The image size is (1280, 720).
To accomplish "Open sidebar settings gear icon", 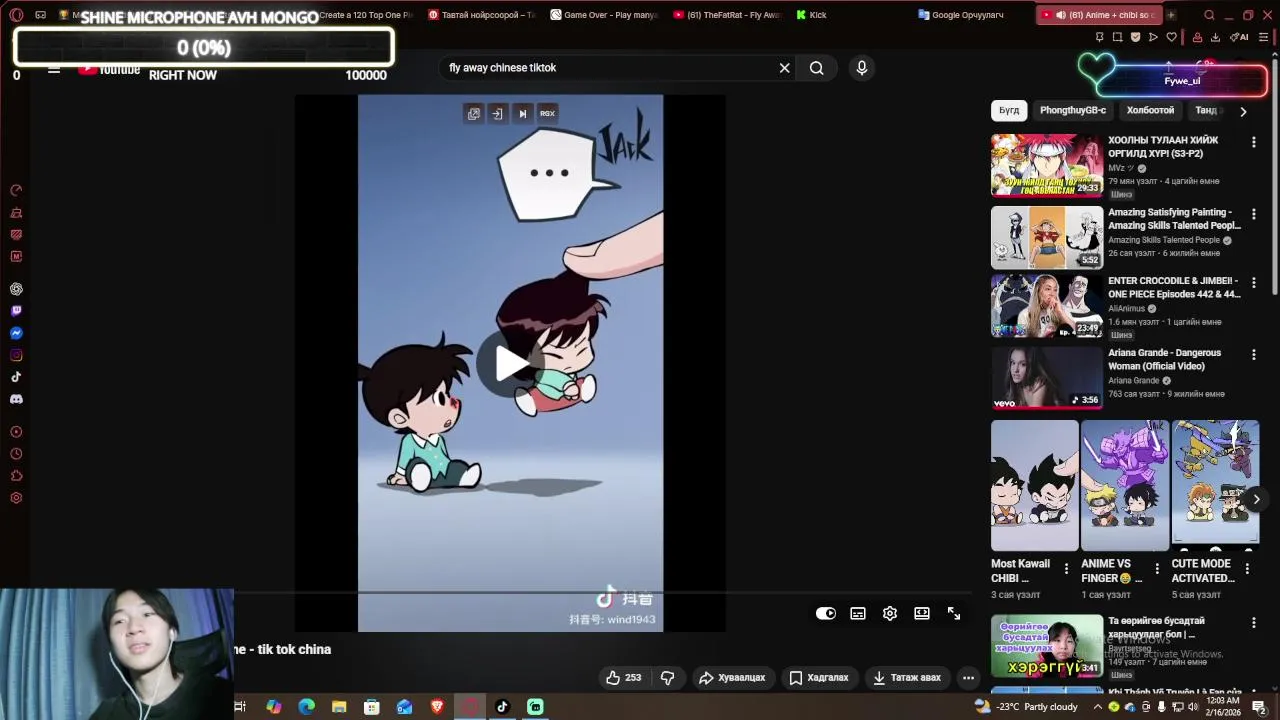I will point(16,498).
